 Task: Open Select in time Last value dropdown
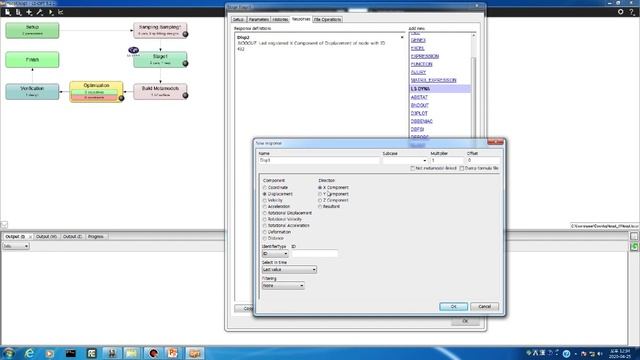(x=289, y=270)
